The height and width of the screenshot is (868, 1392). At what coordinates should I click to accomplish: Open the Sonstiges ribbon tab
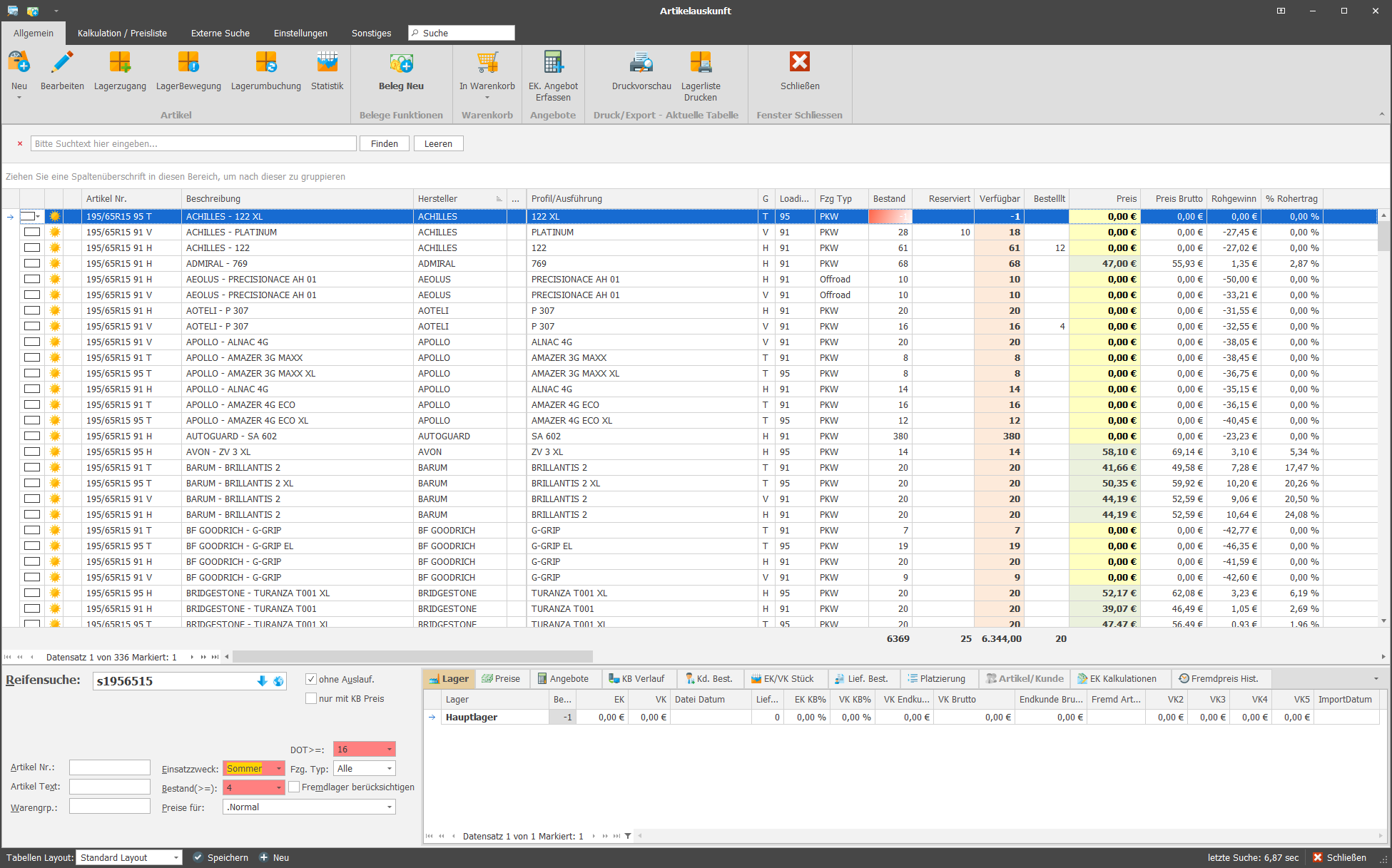click(371, 33)
